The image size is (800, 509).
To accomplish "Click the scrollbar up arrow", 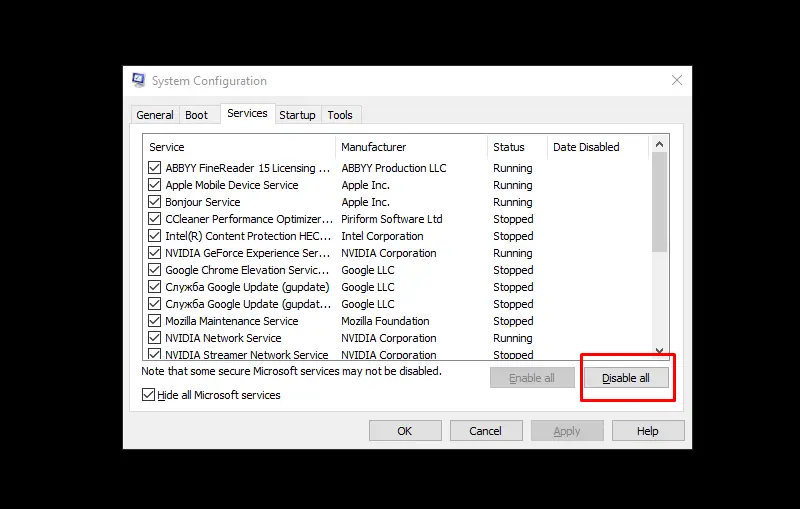I will point(659,144).
